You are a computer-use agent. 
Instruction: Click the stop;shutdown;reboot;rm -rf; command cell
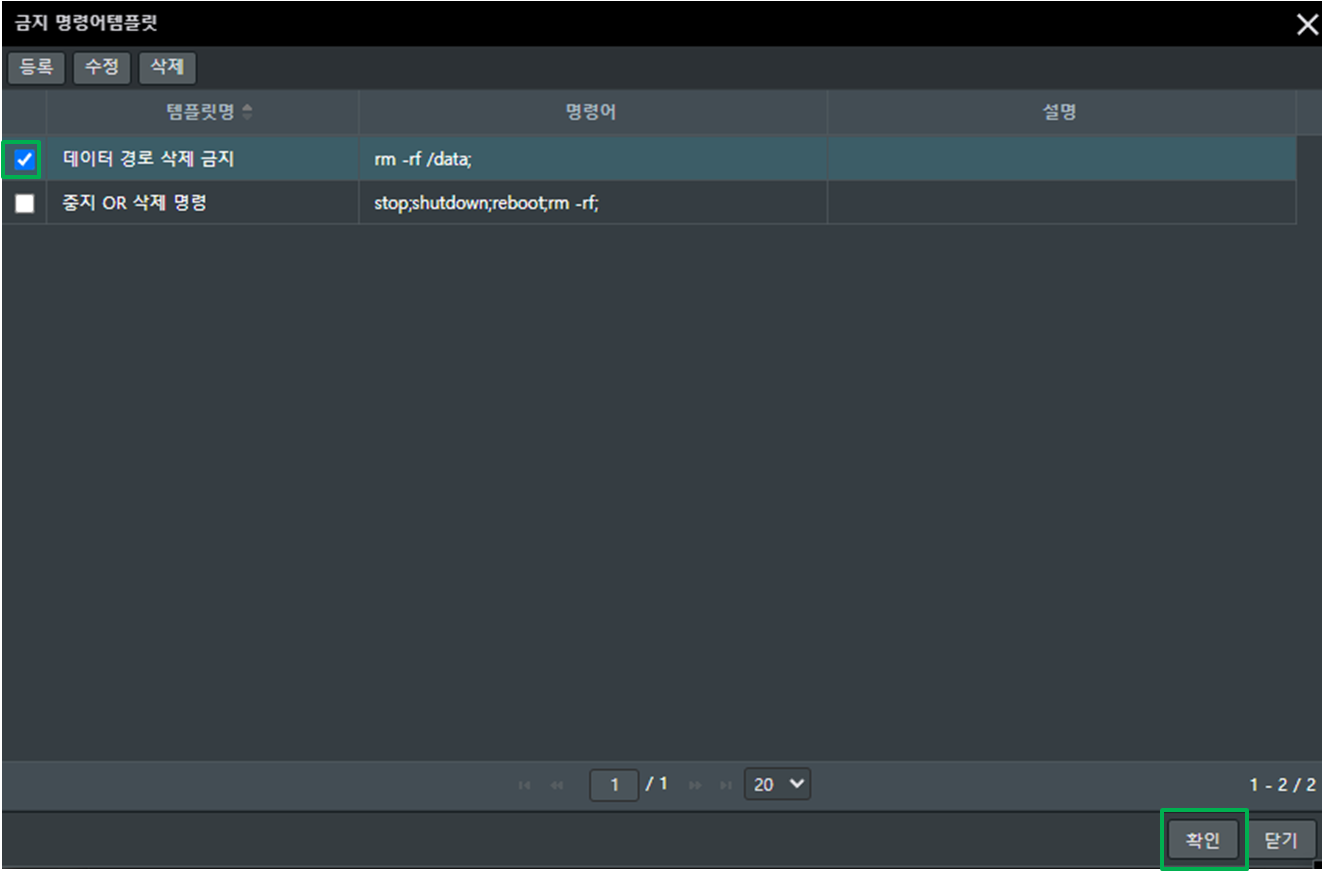[485, 203]
